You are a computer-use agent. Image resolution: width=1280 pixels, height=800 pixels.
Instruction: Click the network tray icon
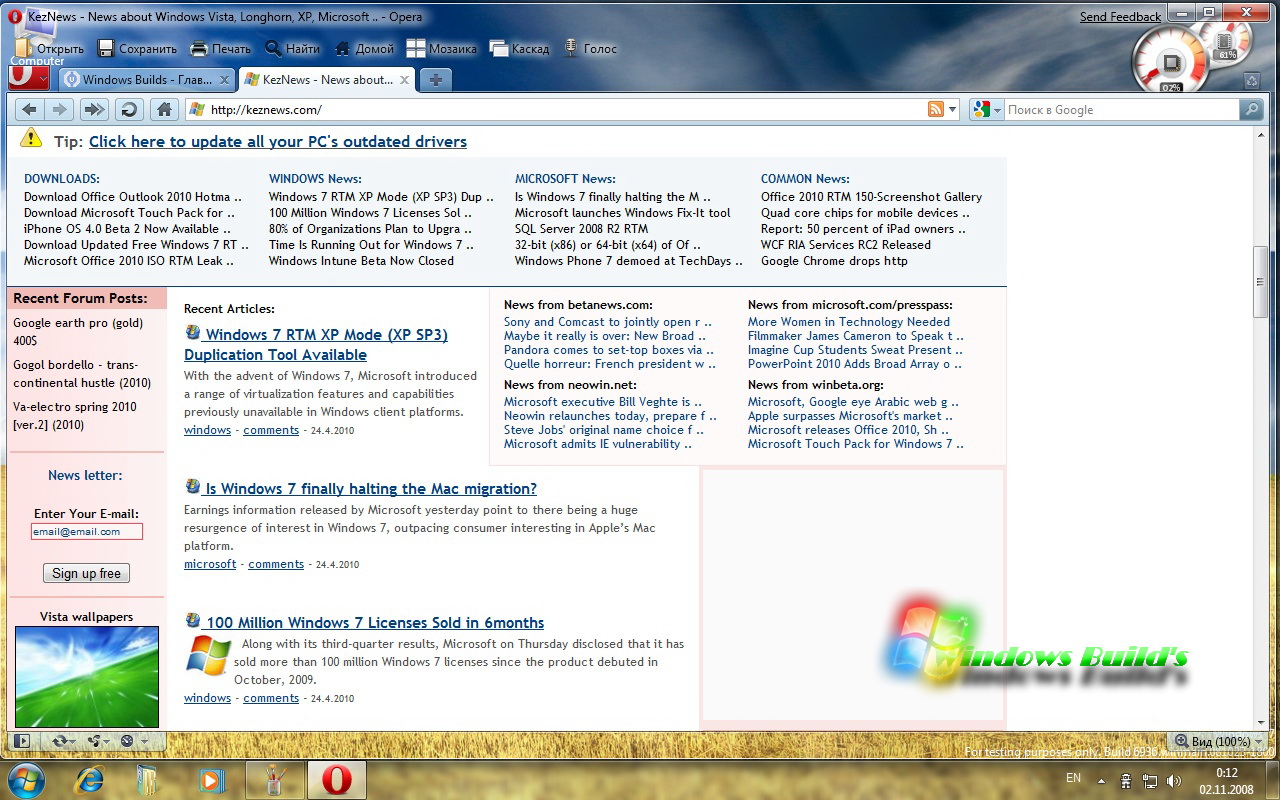[1151, 781]
